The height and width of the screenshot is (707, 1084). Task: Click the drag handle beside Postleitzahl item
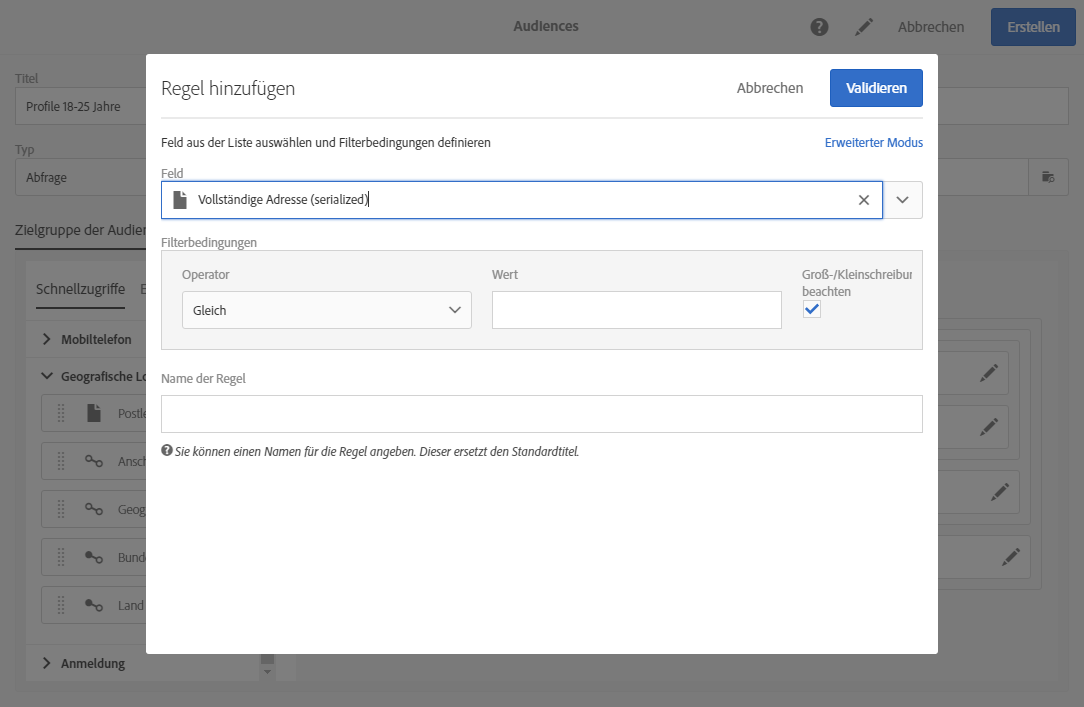60,413
